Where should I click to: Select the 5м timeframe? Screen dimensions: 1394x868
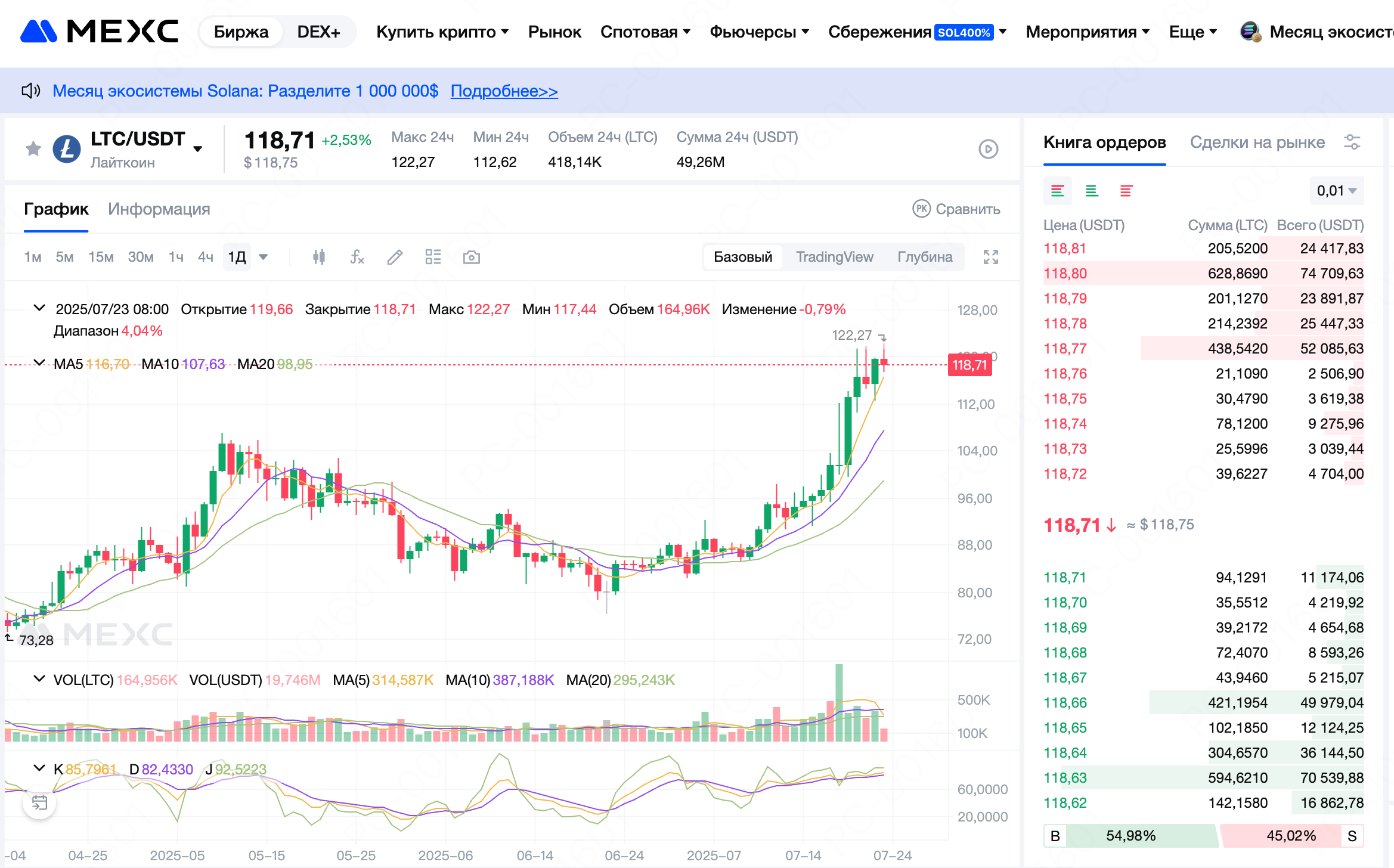click(64, 257)
